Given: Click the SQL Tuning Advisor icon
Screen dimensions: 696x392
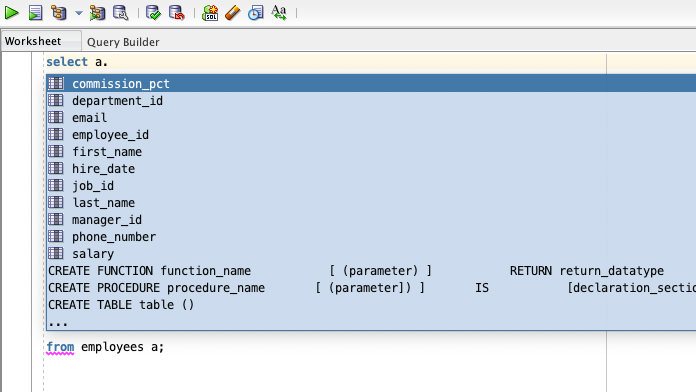Looking at the screenshot, I should pyautogui.click(x=120, y=13).
